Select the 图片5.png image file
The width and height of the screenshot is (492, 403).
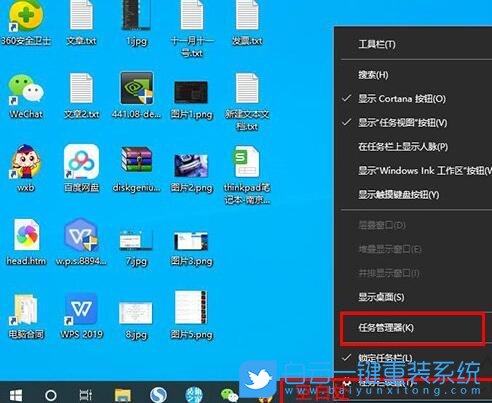tap(191, 315)
